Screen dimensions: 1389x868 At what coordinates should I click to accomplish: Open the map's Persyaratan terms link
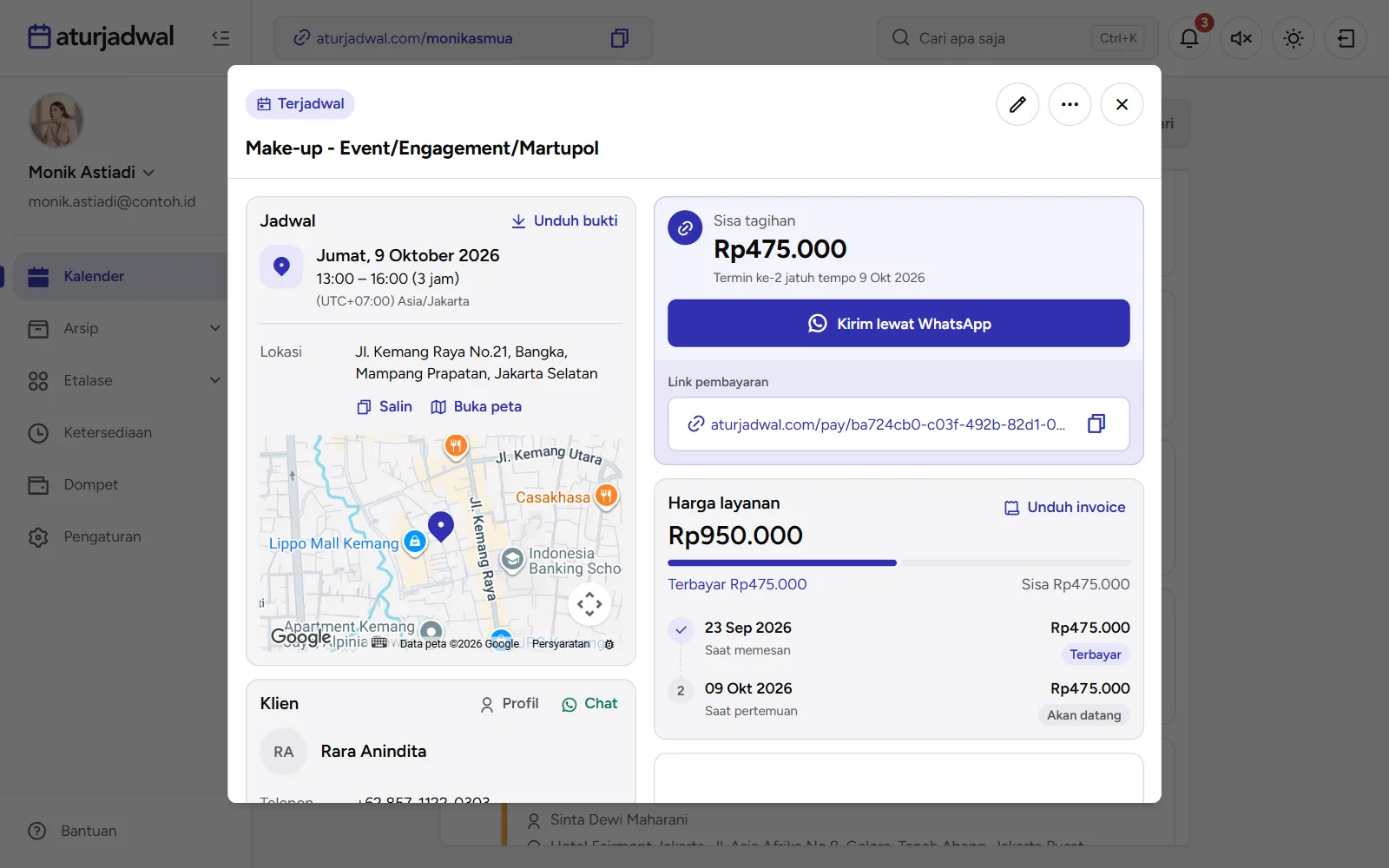(x=561, y=644)
